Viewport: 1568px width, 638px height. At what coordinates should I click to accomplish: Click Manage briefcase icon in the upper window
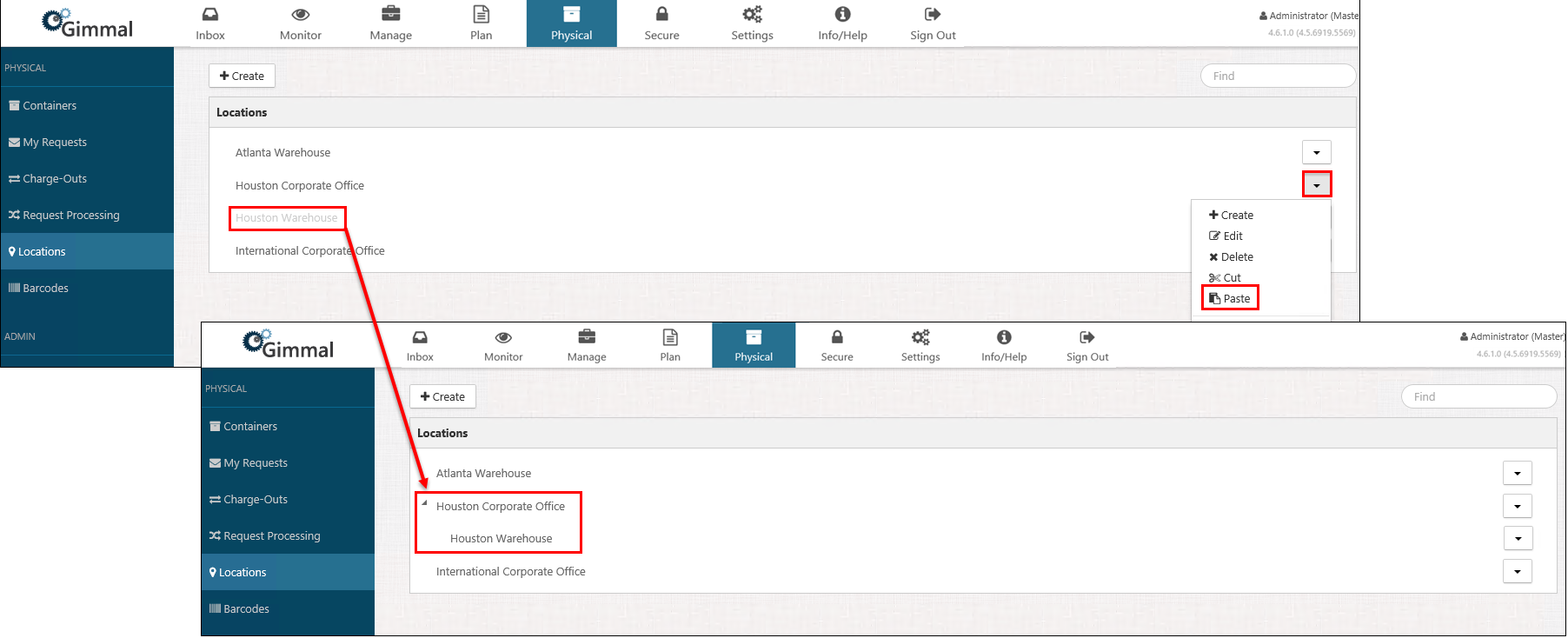pos(391,15)
